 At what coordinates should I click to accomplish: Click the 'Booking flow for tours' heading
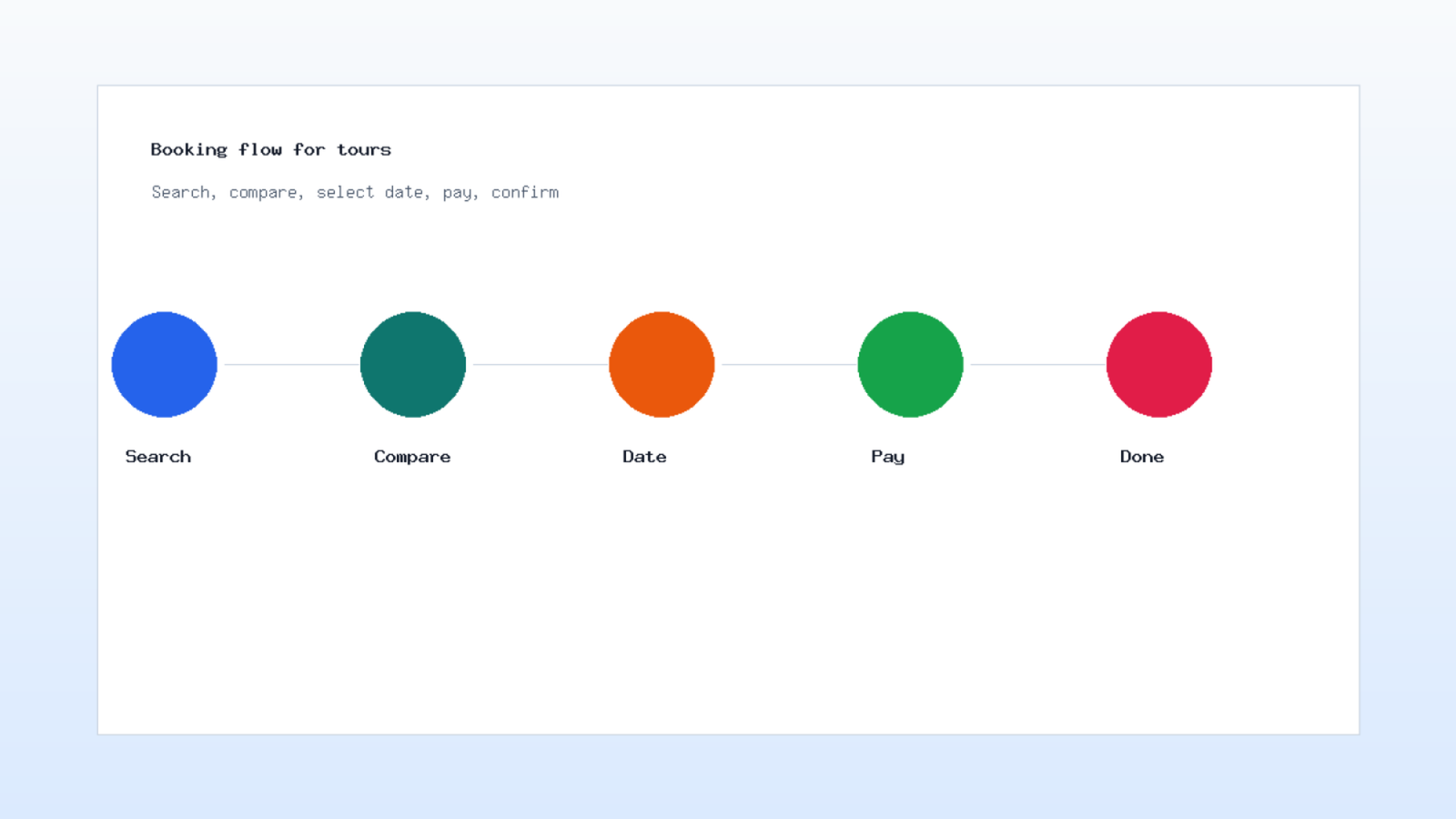271,150
